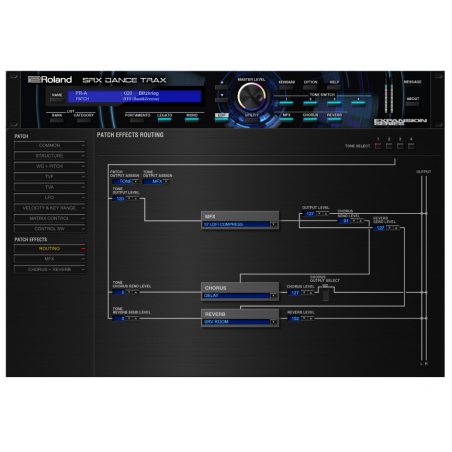The height and width of the screenshot is (452, 452).
Task: Select Tone 3 in Tone Select
Action: pos(400,146)
